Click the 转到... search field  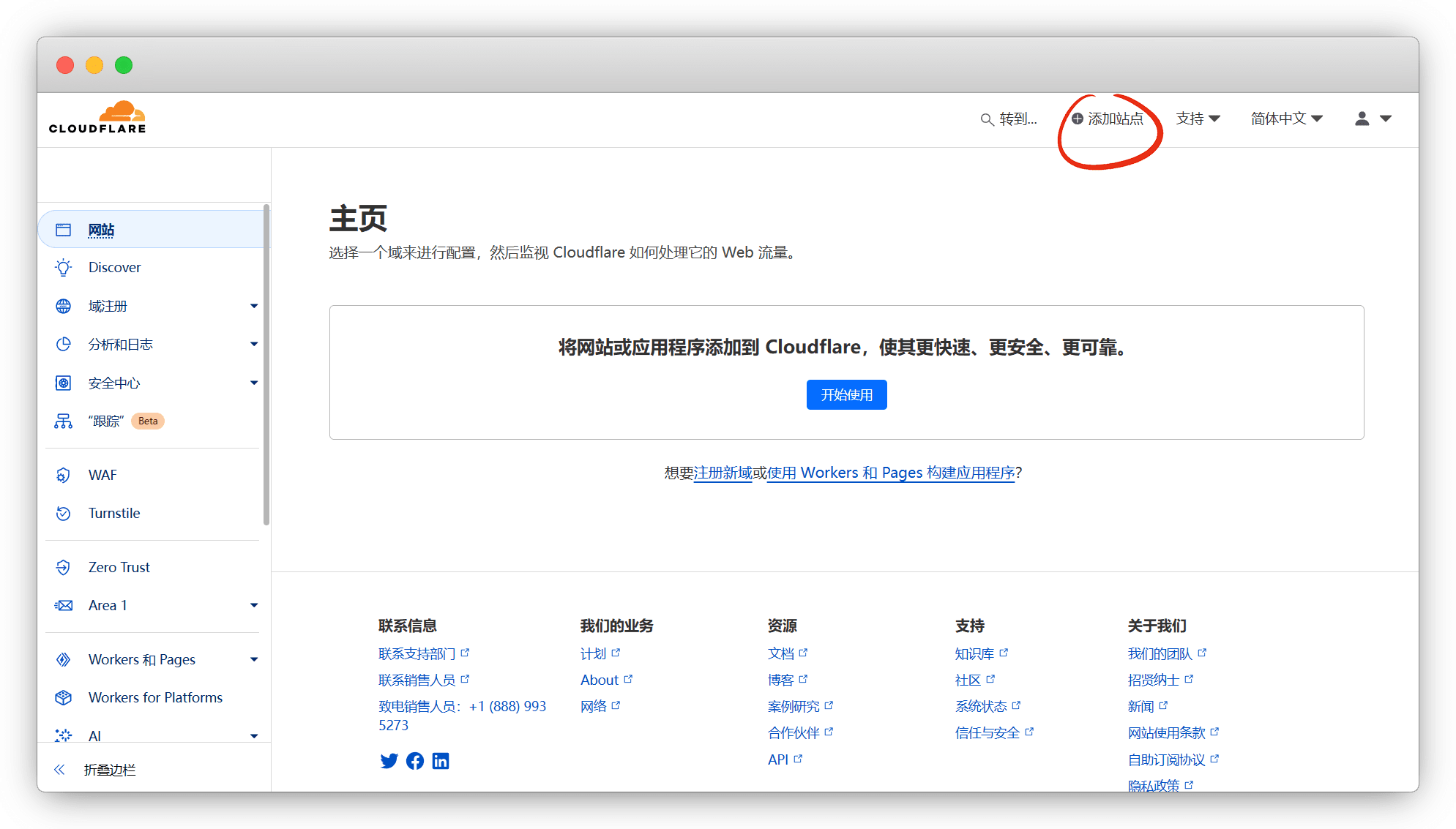tap(1009, 119)
